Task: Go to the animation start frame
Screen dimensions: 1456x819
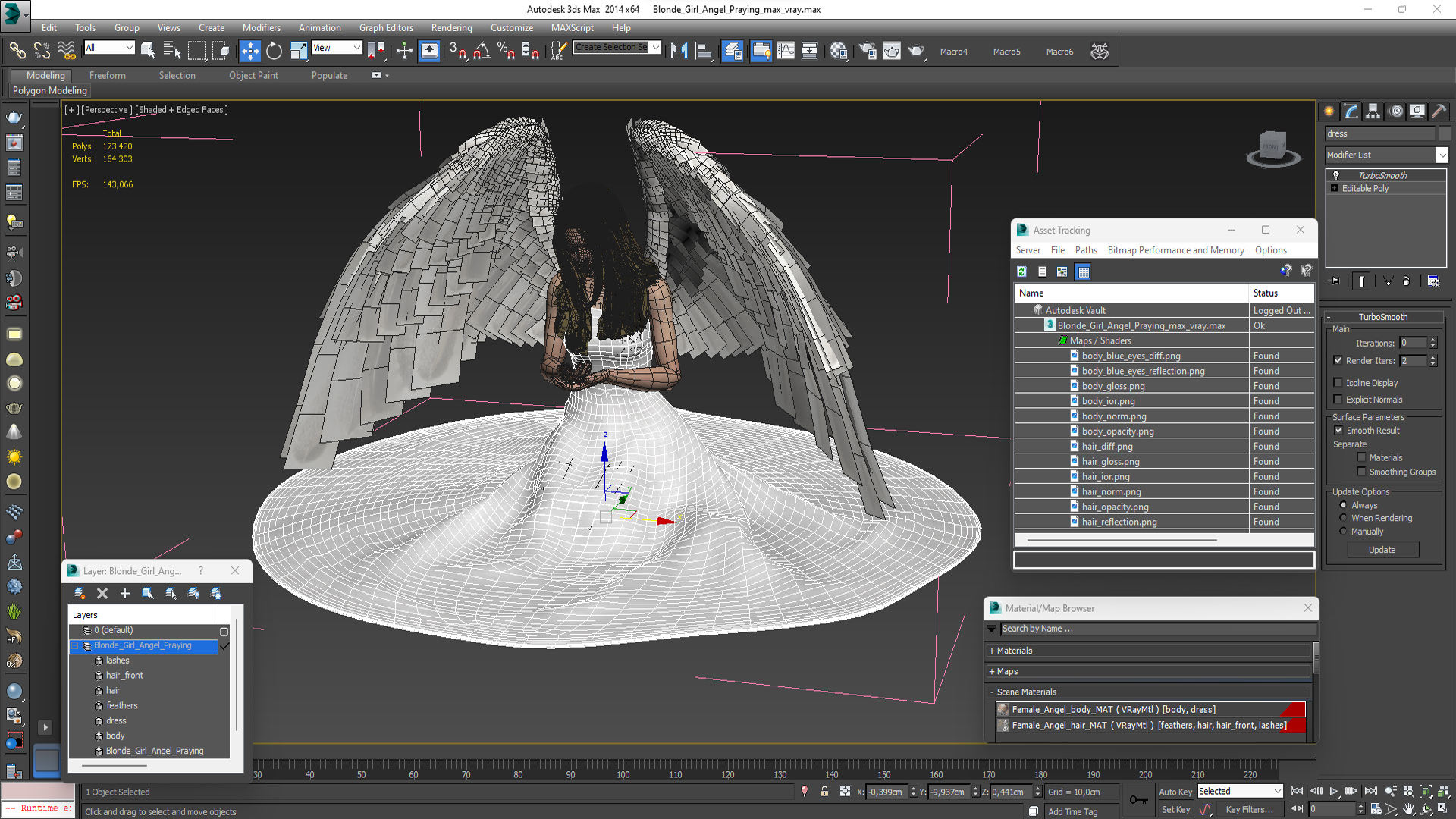Action: click(1297, 792)
